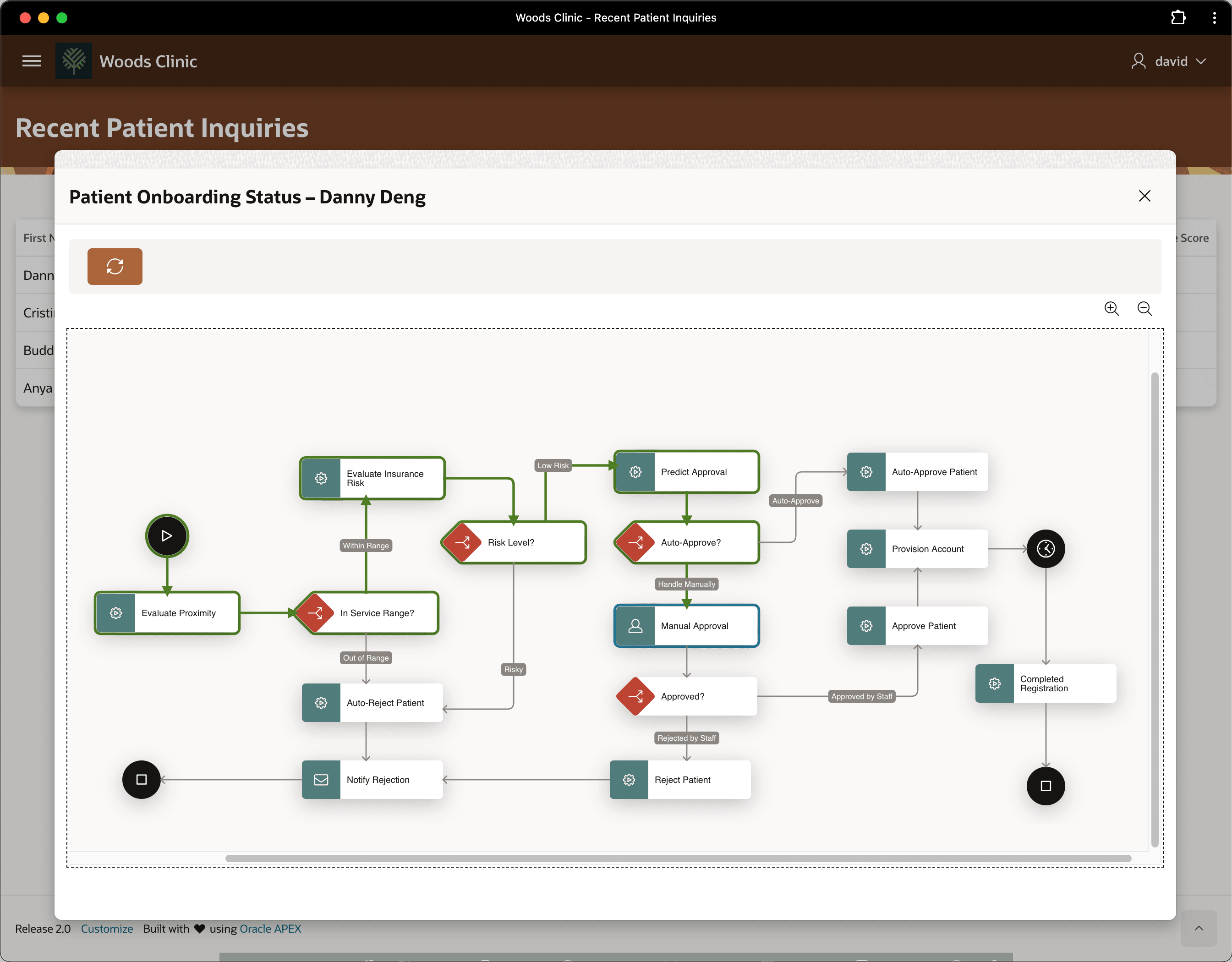Viewport: 1232px width, 962px height.
Task: Click the diagram's horizontal scrollbar
Action: tap(678, 858)
